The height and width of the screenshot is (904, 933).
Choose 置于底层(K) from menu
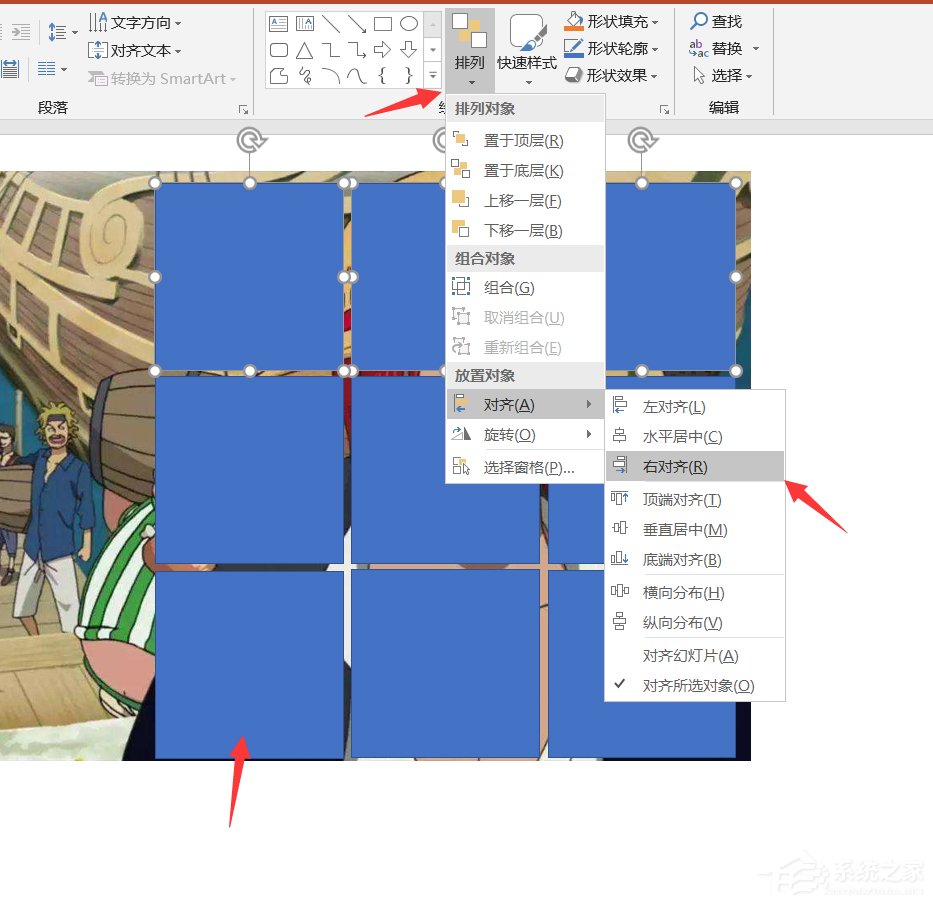(x=525, y=171)
